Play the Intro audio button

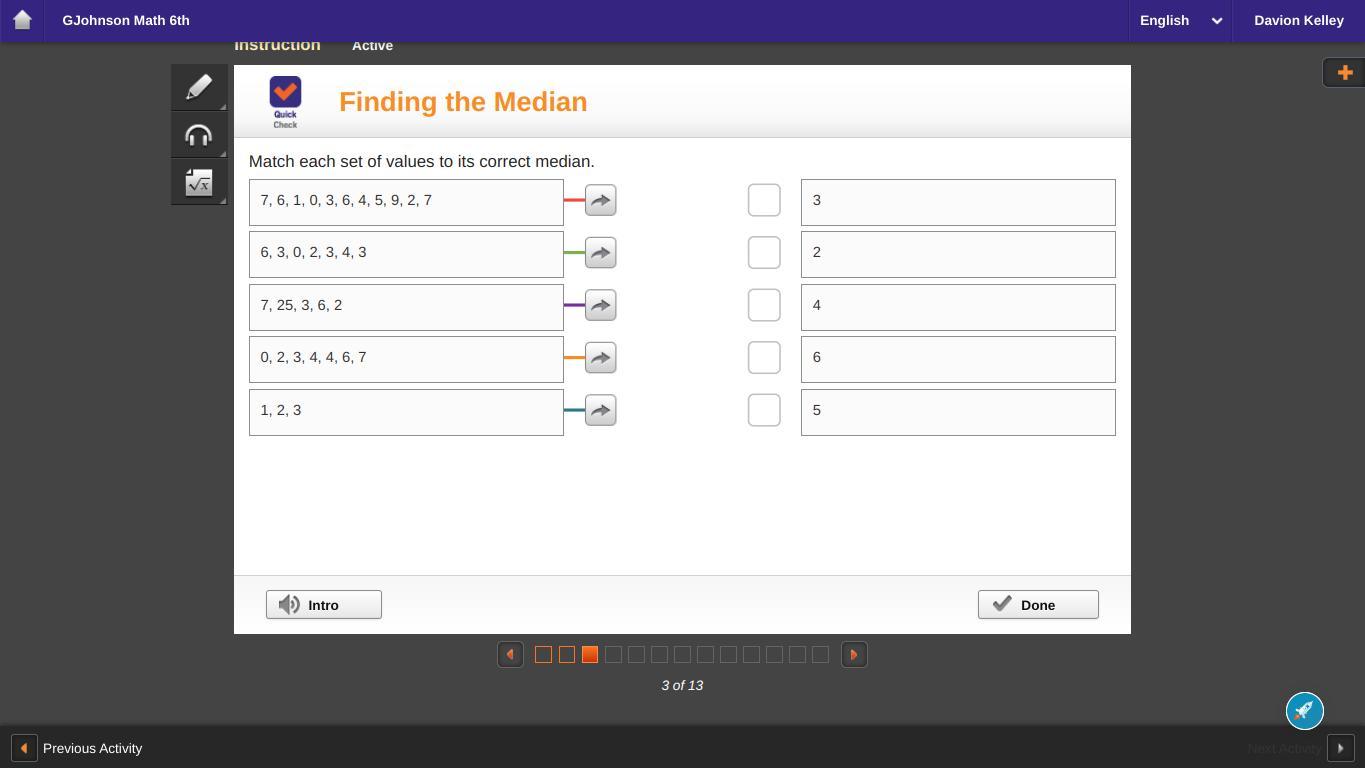(x=323, y=605)
